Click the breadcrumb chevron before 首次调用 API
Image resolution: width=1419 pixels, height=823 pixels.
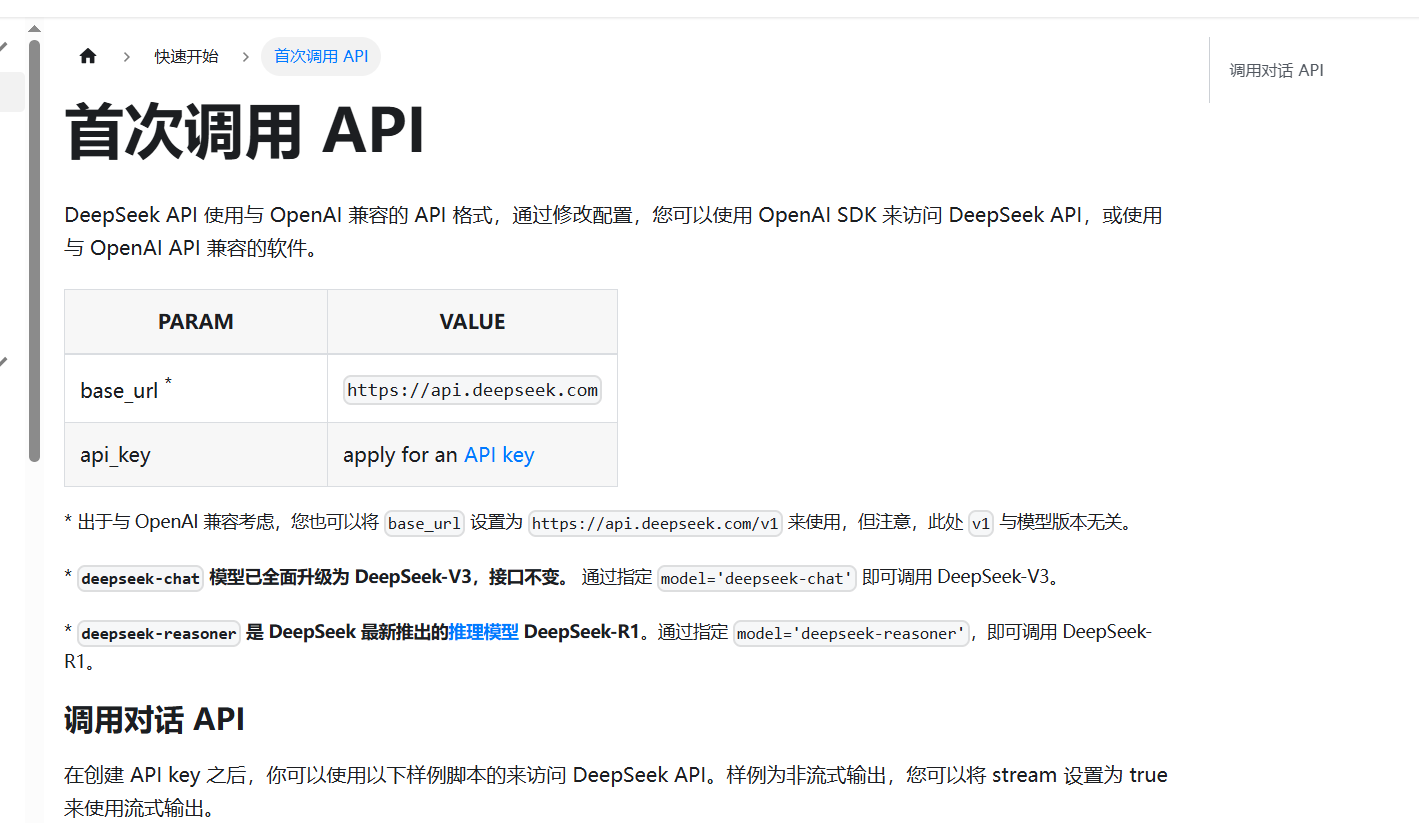[x=245, y=57]
